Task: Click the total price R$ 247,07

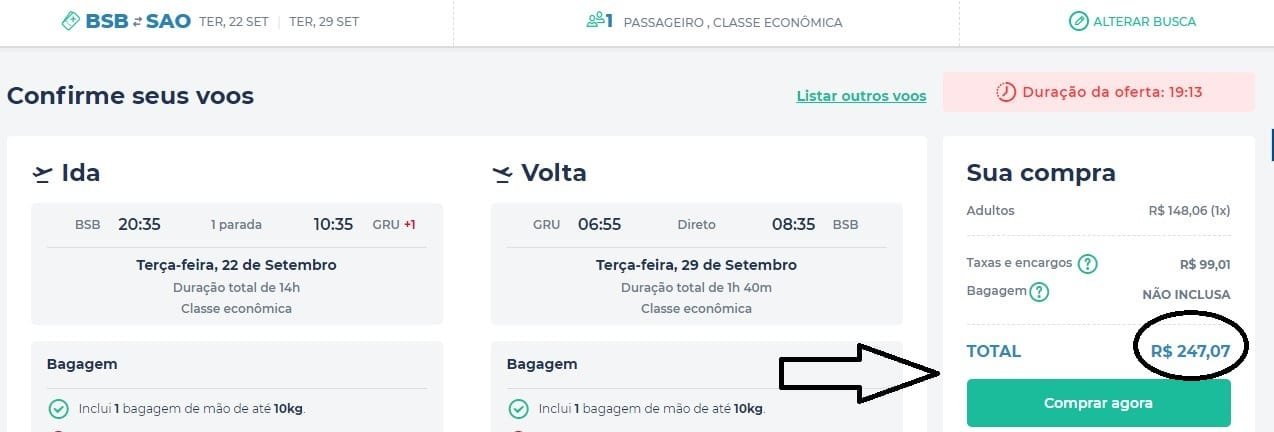Action: click(x=1190, y=351)
